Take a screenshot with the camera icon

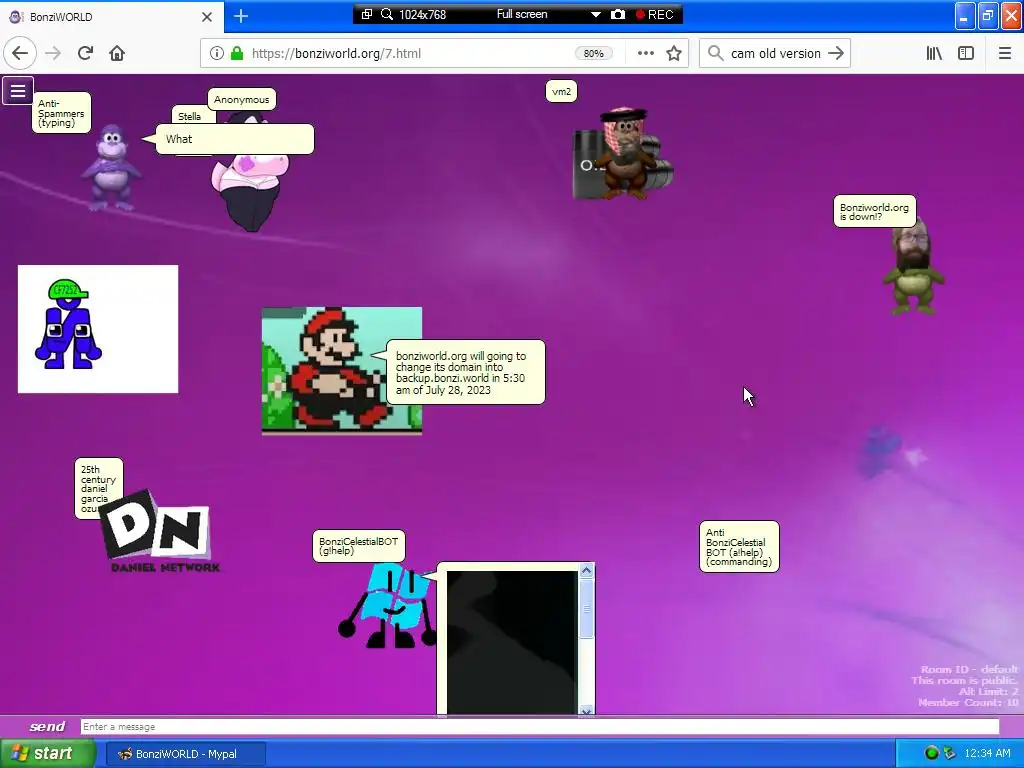pyautogui.click(x=618, y=14)
